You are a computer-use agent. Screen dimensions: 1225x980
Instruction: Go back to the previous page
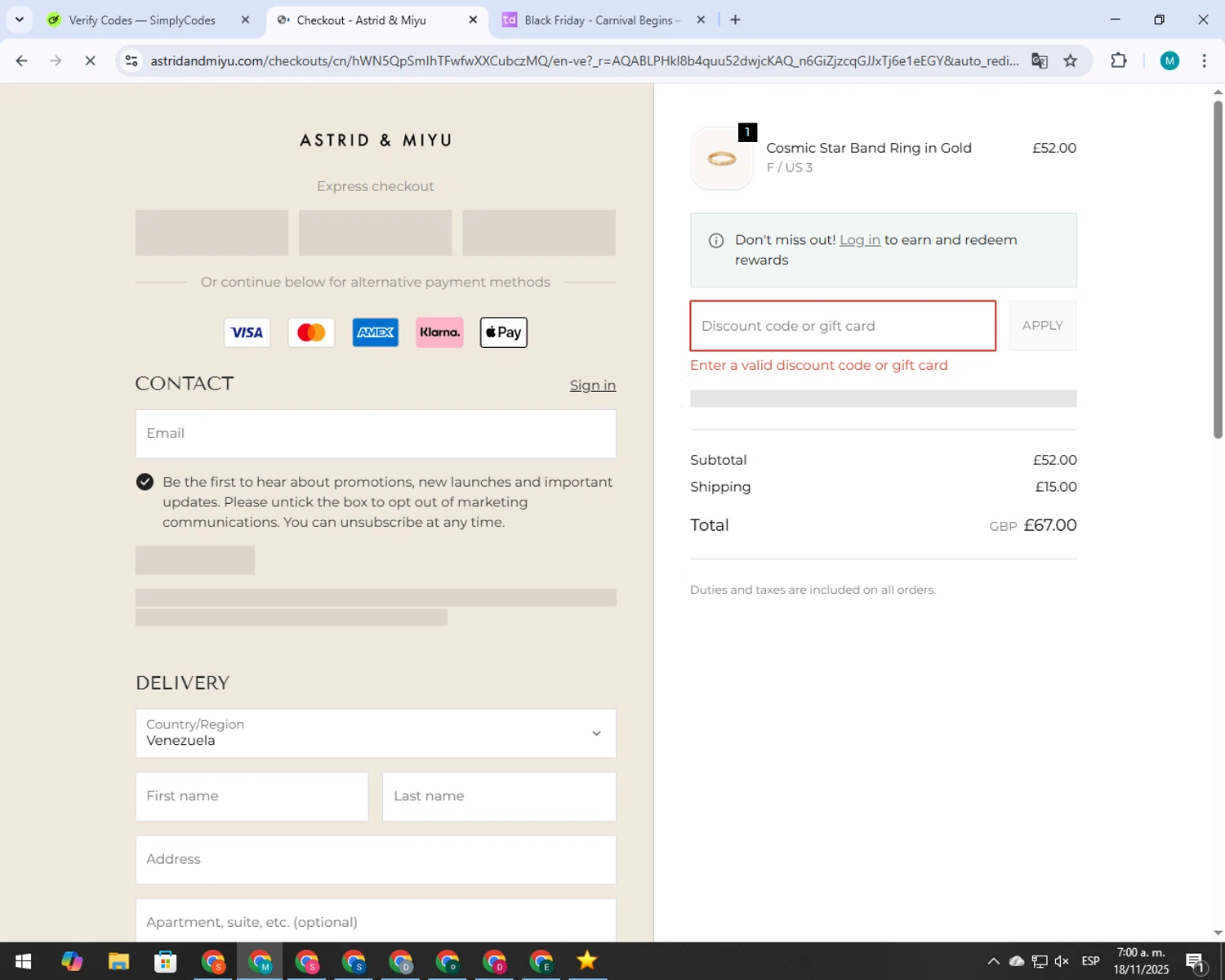(x=22, y=60)
